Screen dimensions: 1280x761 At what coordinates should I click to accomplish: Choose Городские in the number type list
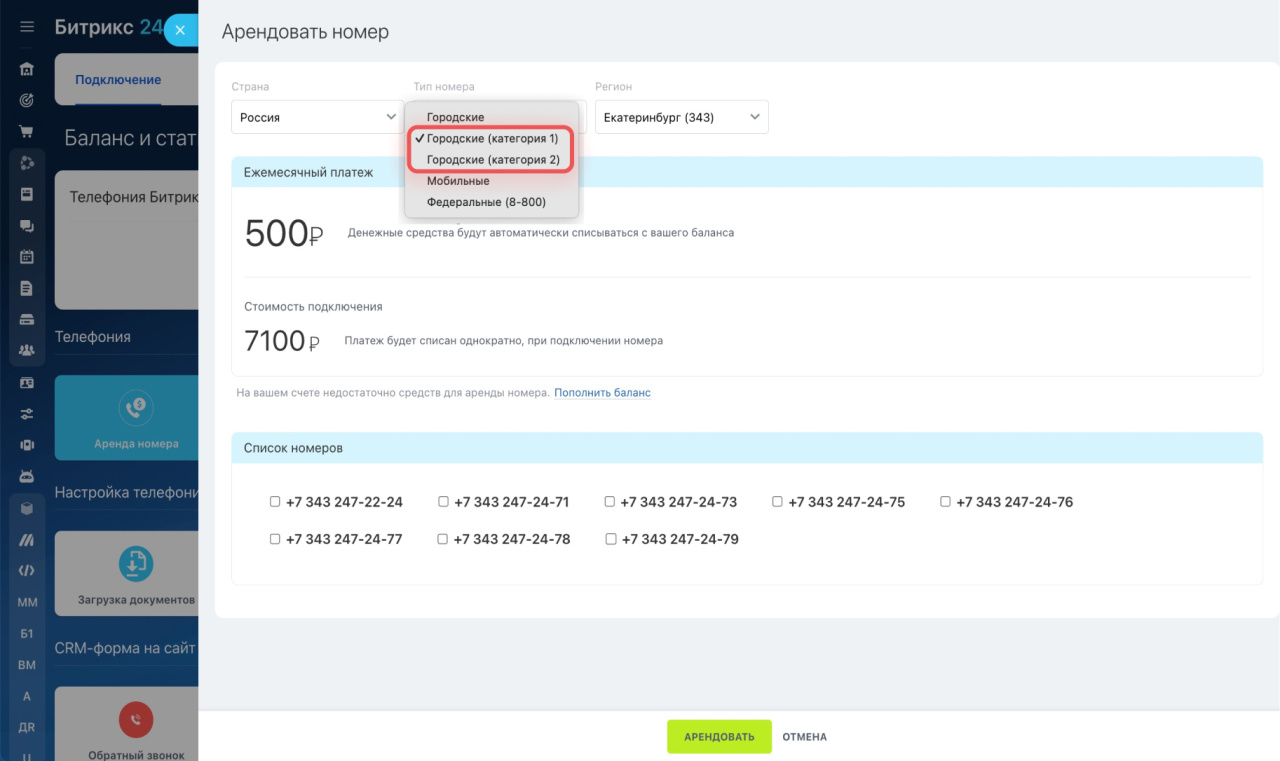point(491,117)
